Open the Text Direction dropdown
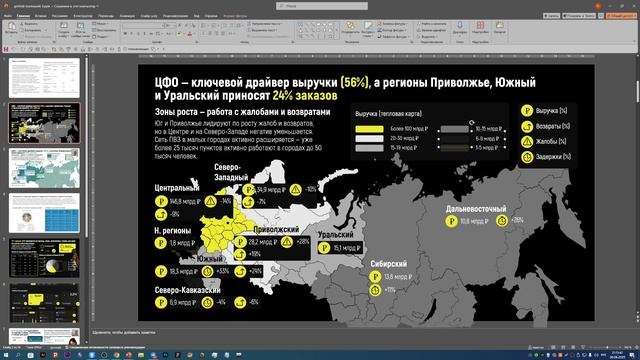 (x=264, y=24)
